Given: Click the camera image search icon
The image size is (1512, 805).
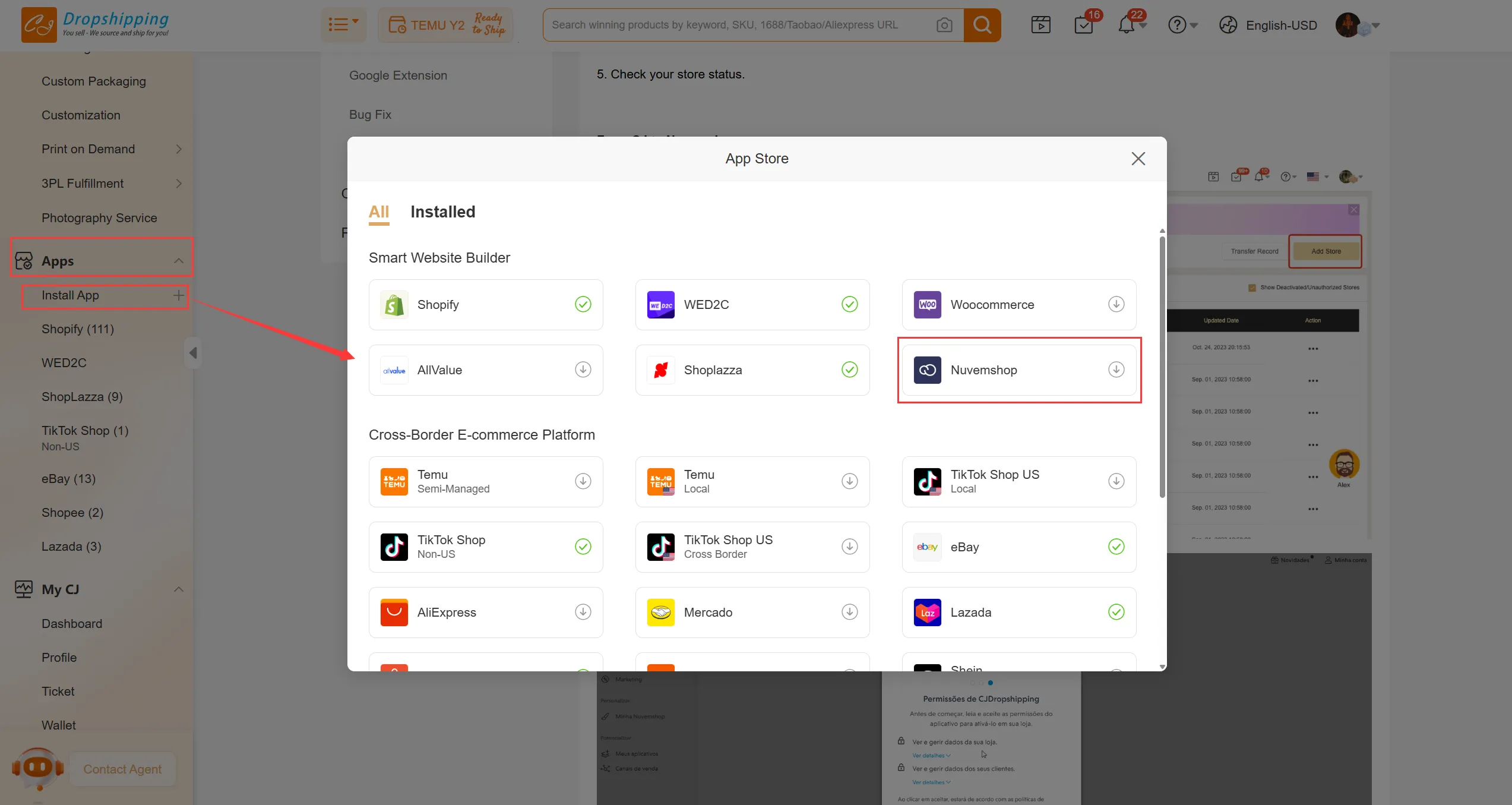Looking at the screenshot, I should pyautogui.click(x=944, y=25).
